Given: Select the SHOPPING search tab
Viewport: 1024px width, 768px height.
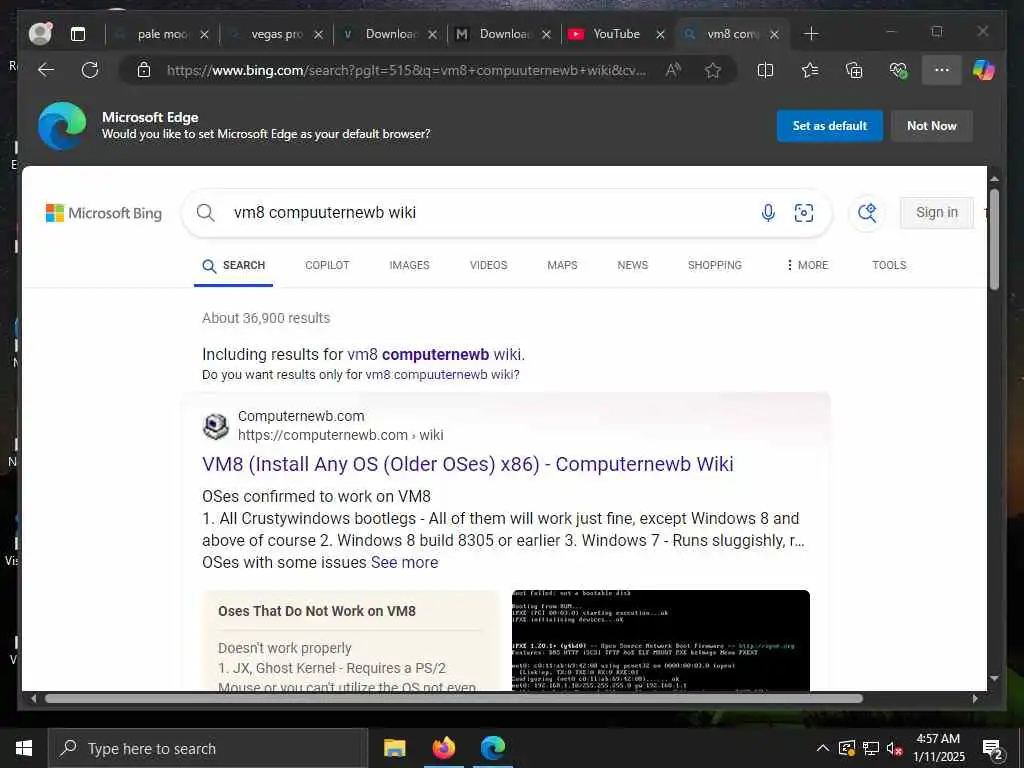Looking at the screenshot, I should [x=714, y=265].
